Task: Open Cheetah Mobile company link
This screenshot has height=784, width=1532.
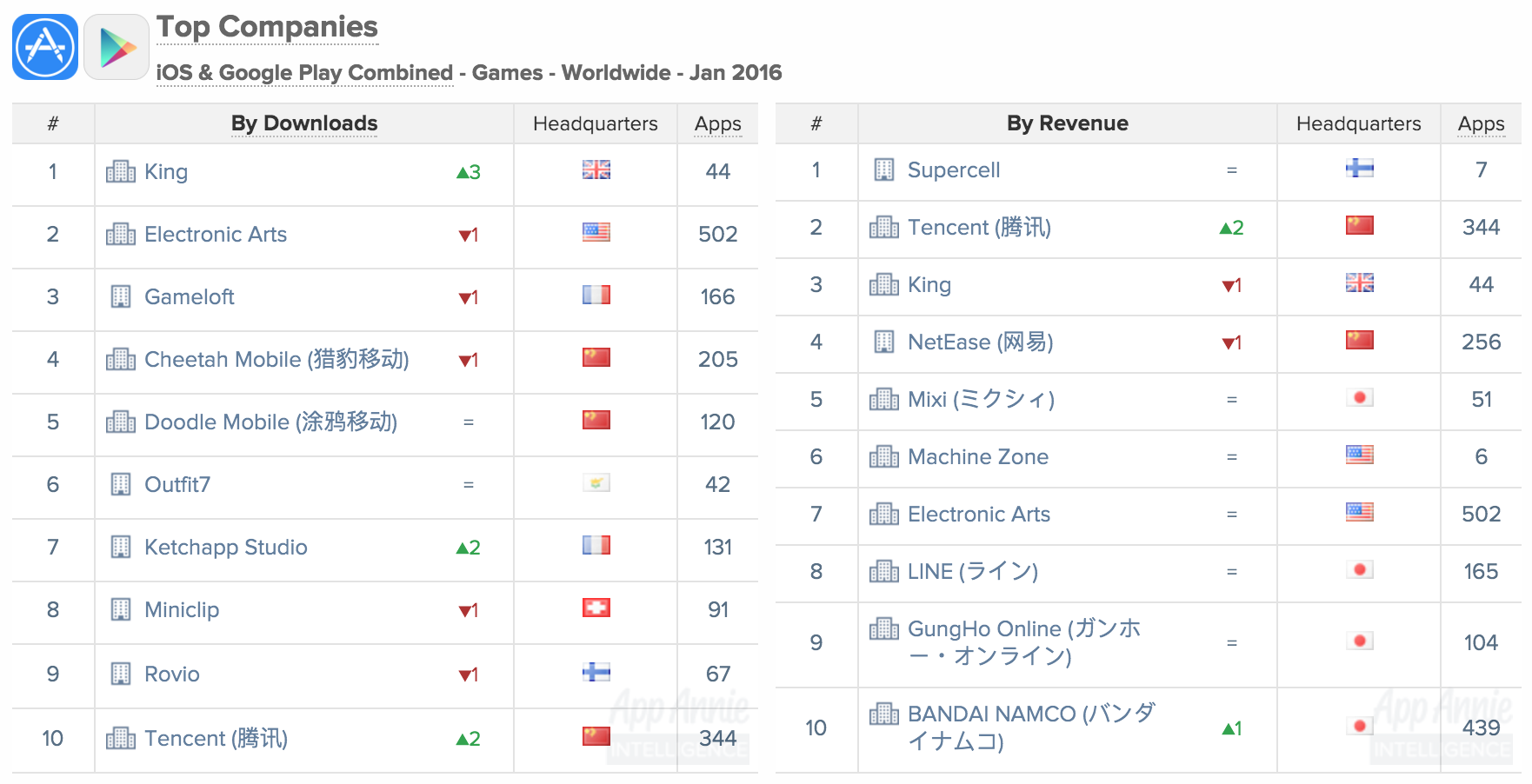Action: tap(276, 359)
